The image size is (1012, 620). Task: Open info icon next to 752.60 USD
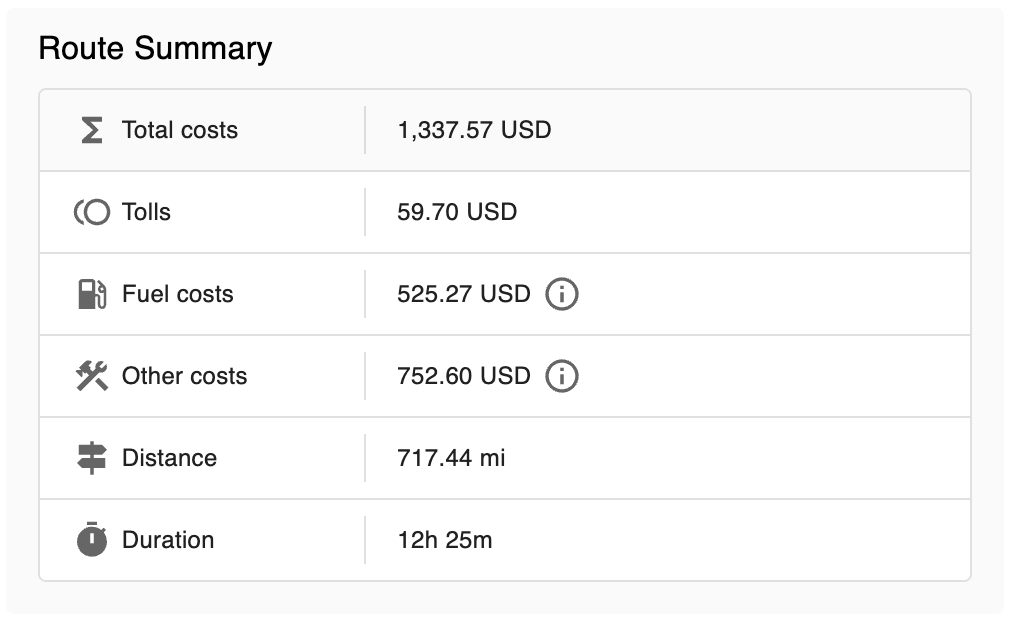[562, 376]
